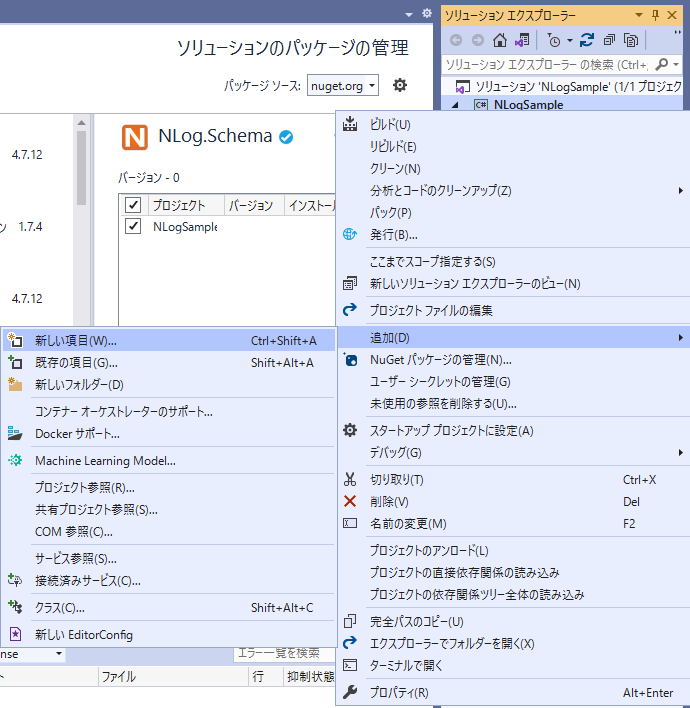Choose クリーン(N) from the context menu
This screenshot has width=690, height=708.
514,168
